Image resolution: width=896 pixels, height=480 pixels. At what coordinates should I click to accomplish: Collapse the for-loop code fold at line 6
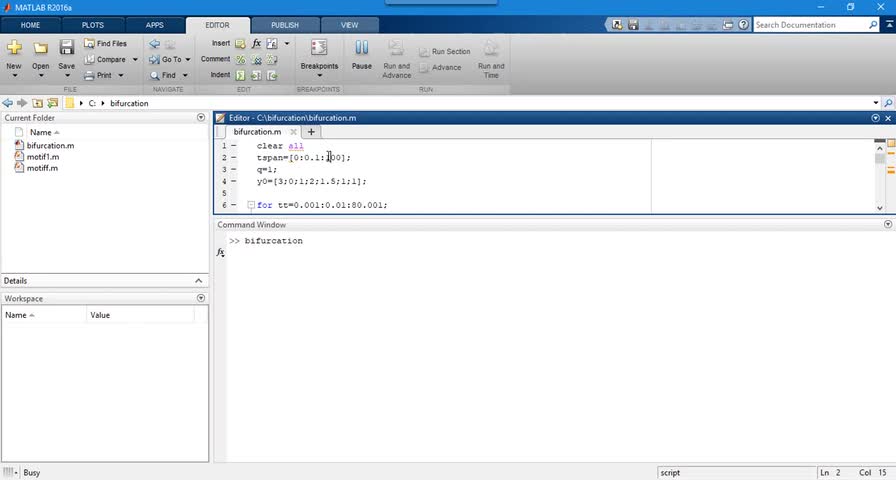point(251,205)
